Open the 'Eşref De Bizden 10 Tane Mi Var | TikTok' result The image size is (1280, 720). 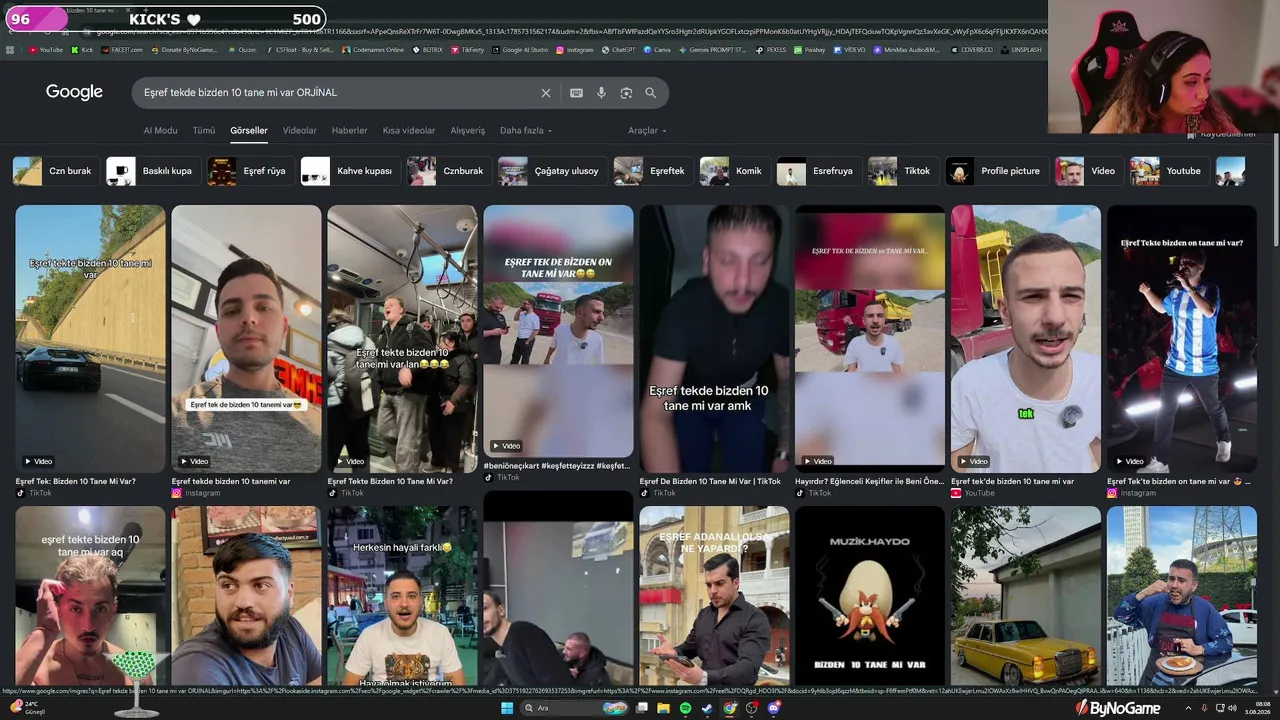(x=710, y=481)
